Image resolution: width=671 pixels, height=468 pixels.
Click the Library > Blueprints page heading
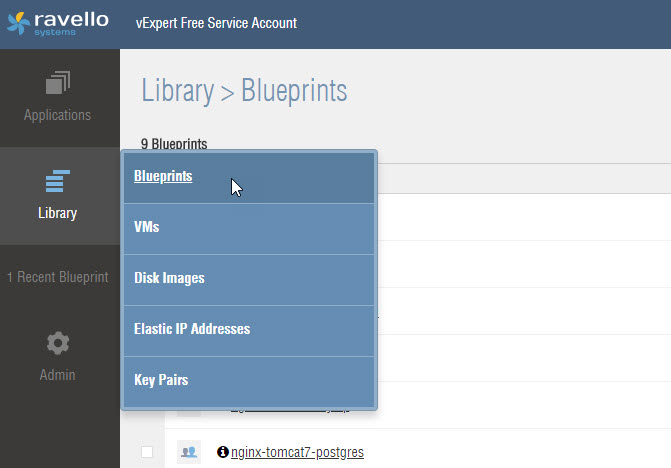point(244,91)
